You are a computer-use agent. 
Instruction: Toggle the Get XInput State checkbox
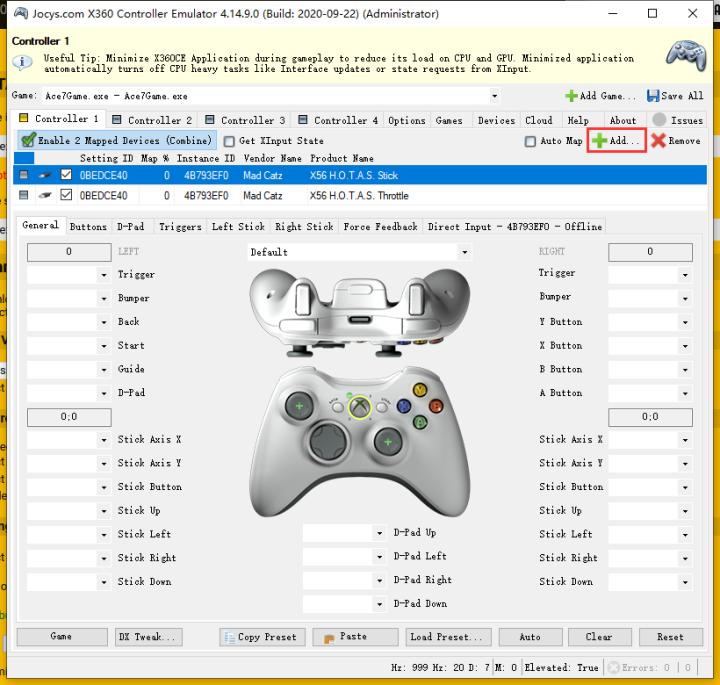click(230, 142)
